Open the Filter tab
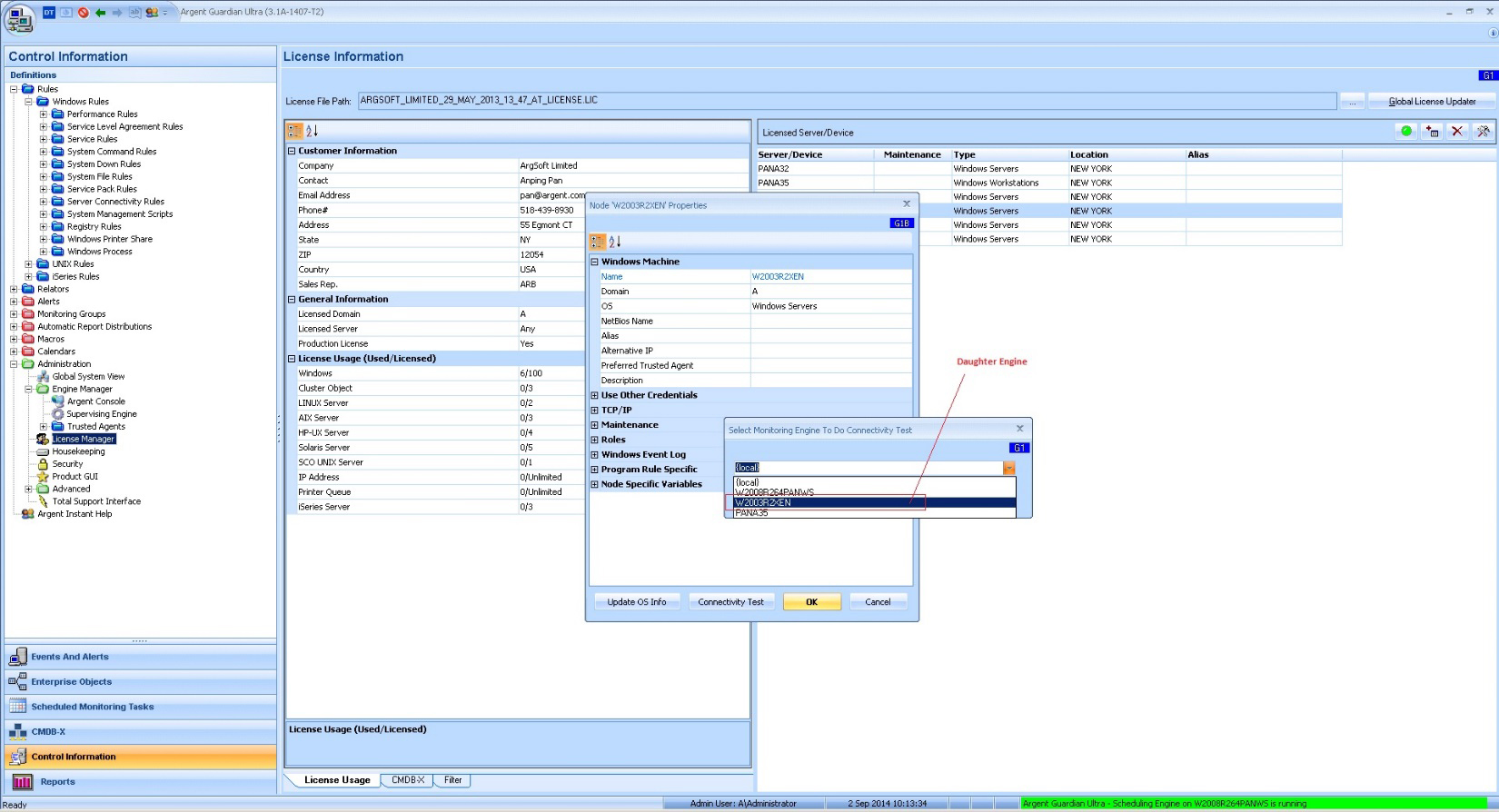Image resolution: width=1499 pixels, height=812 pixels. (x=452, y=780)
